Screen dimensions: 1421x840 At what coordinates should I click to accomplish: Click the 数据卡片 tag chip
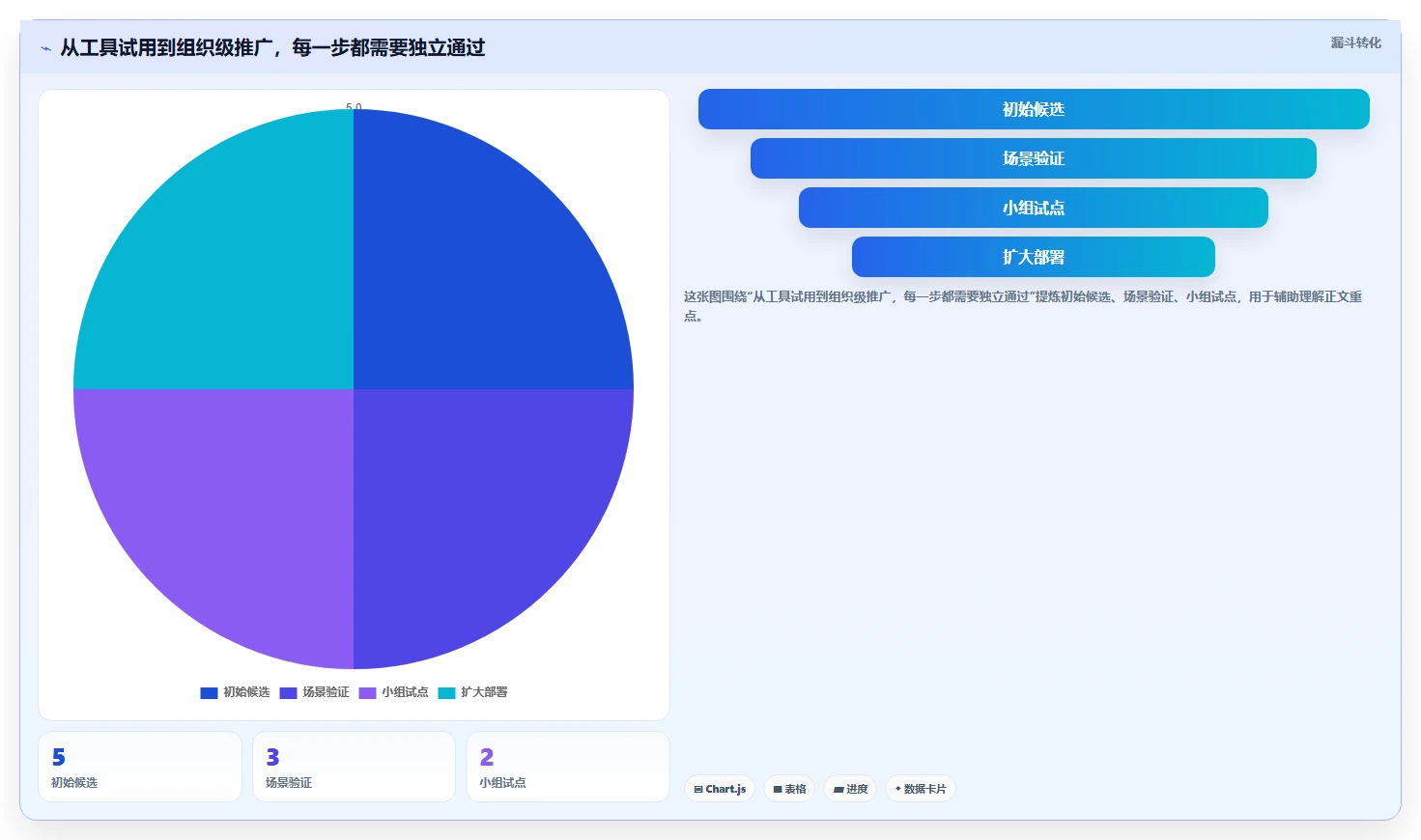(921, 789)
